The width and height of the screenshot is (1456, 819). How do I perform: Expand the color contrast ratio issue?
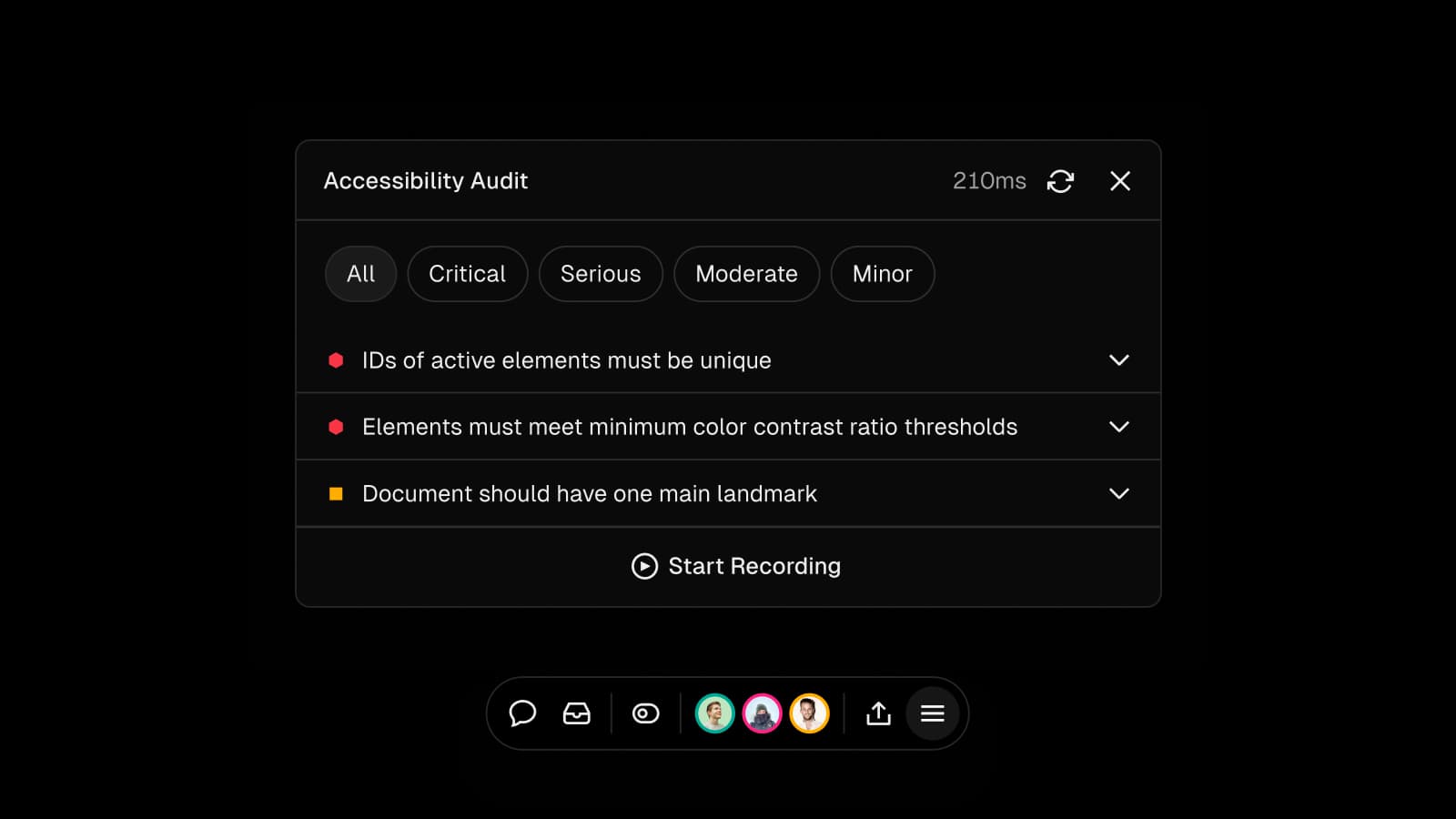(x=1119, y=426)
